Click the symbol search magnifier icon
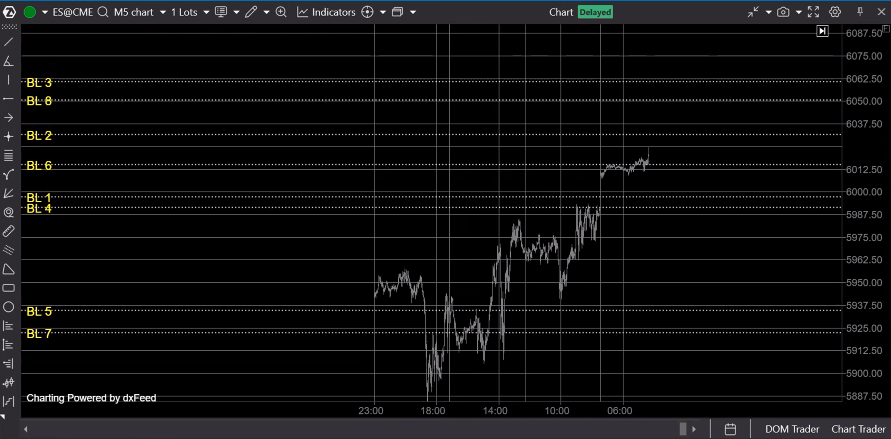Viewport: 891px width, 439px height. click(103, 12)
